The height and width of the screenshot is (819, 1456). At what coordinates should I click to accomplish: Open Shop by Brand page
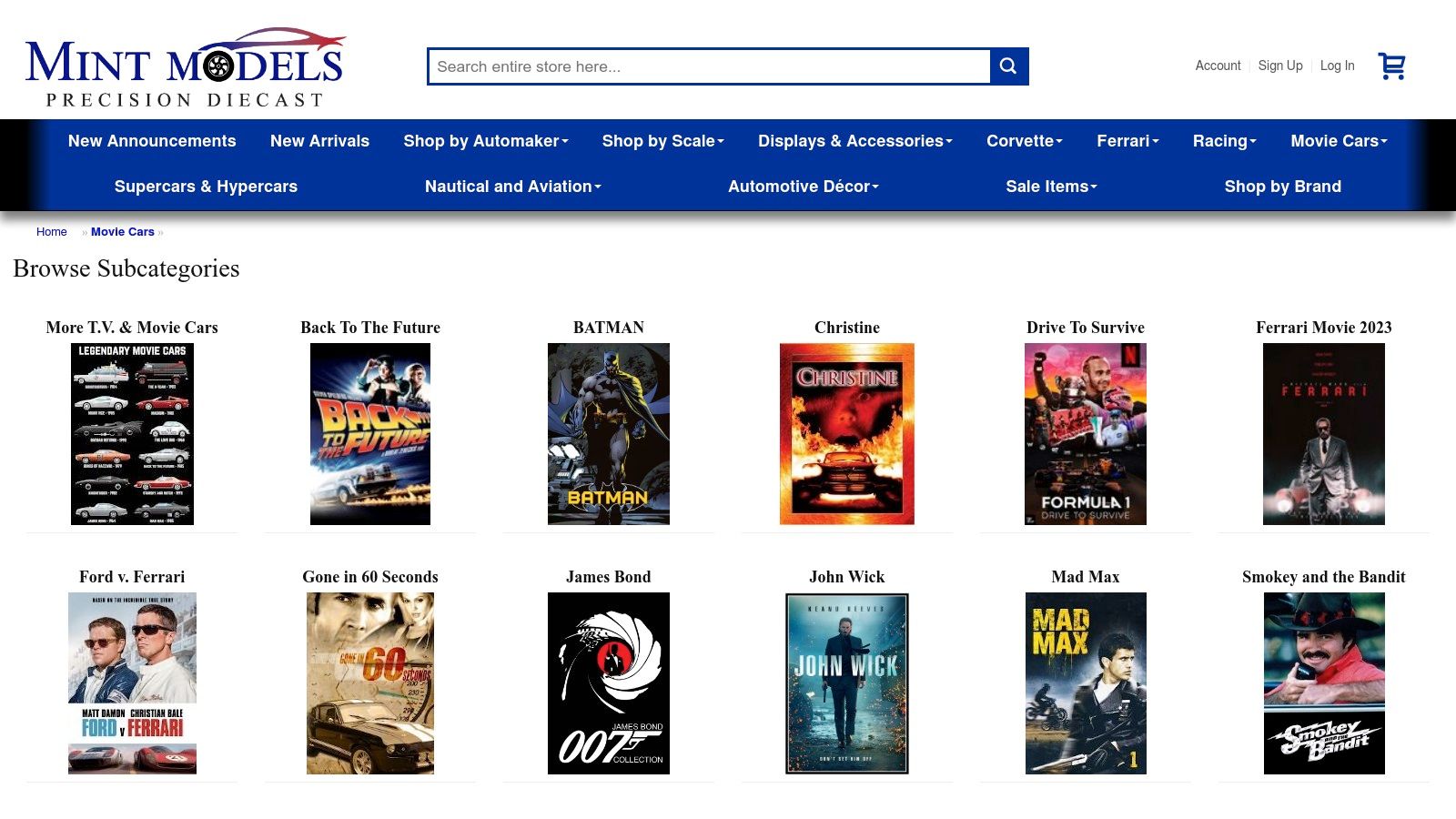[x=1282, y=187]
